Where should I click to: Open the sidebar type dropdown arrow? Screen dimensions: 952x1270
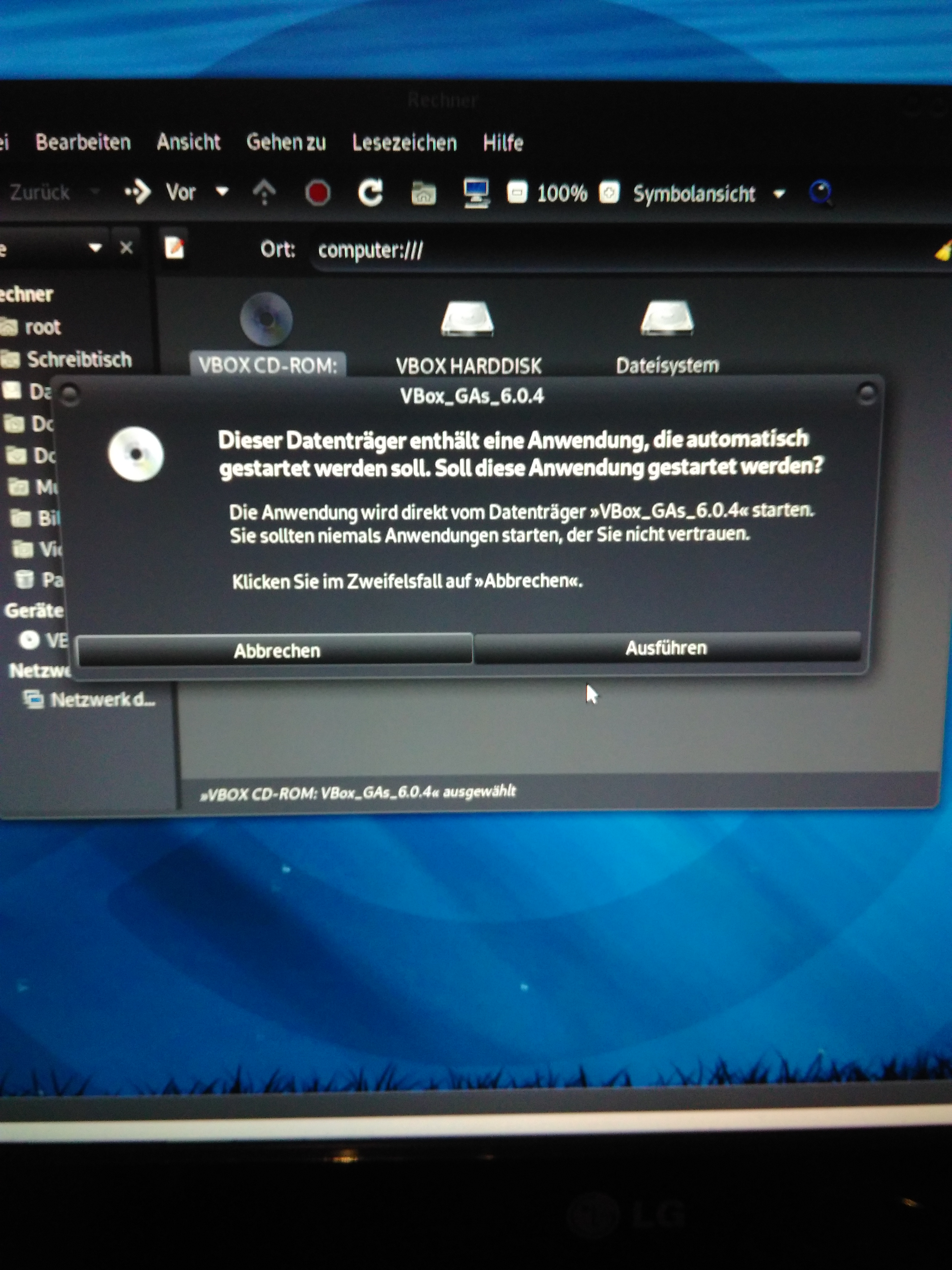pos(95,248)
